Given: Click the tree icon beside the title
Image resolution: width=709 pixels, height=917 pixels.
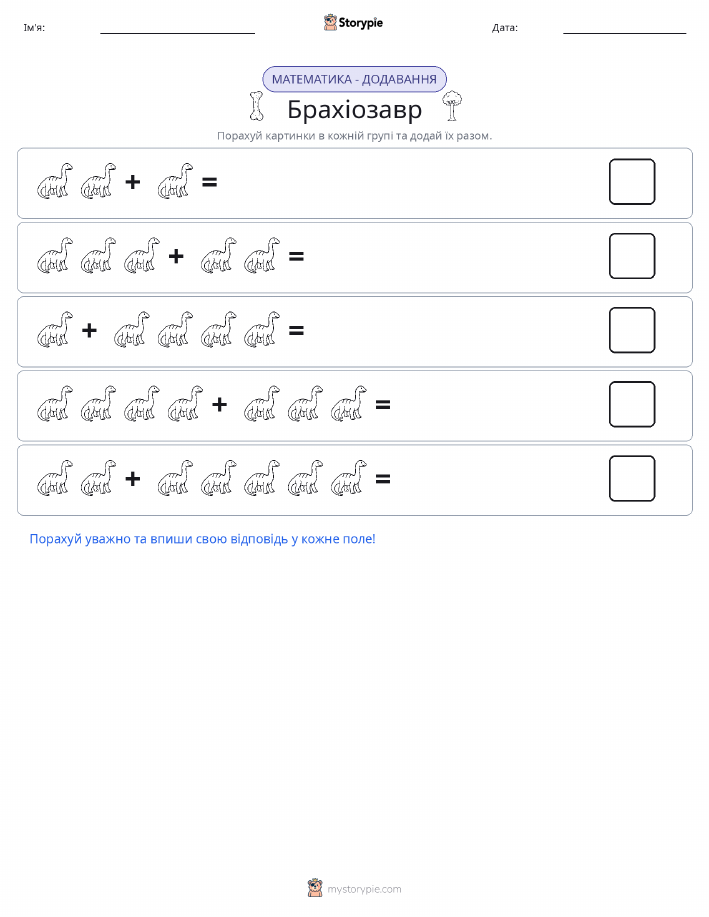Looking at the screenshot, I should tap(452, 106).
